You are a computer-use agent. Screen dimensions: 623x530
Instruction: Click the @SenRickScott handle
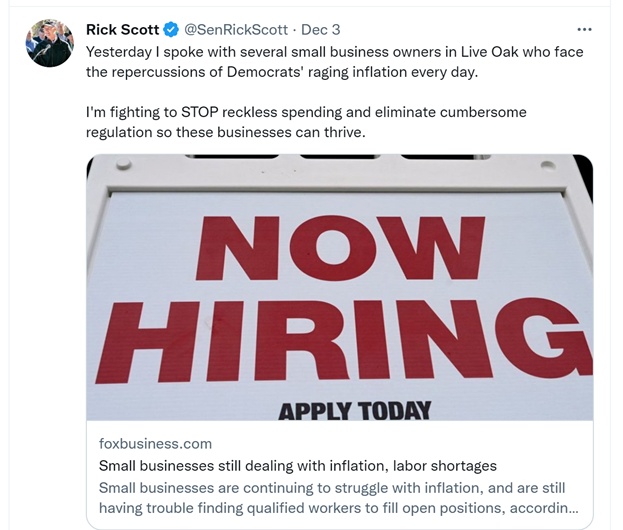click(x=235, y=30)
